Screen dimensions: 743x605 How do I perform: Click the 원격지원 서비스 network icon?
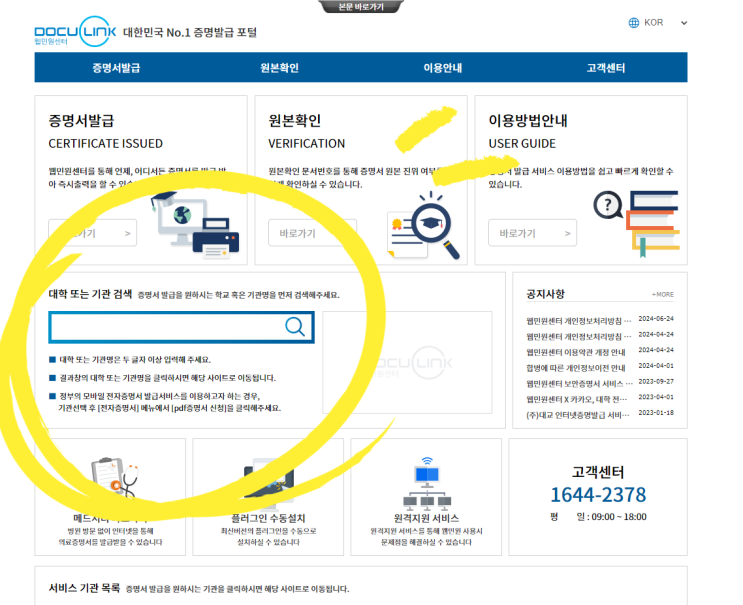click(x=427, y=482)
